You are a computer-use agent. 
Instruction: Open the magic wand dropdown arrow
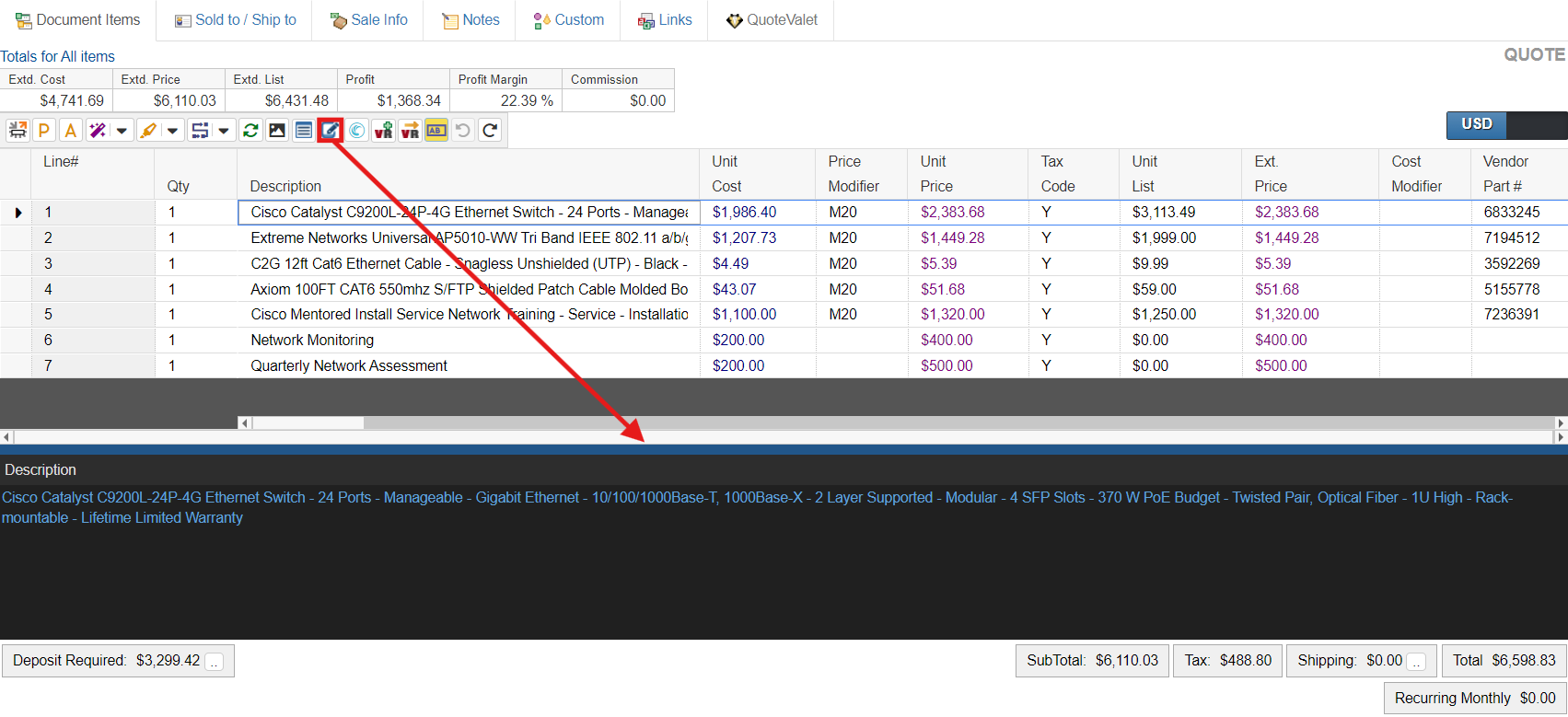pyautogui.click(x=122, y=131)
